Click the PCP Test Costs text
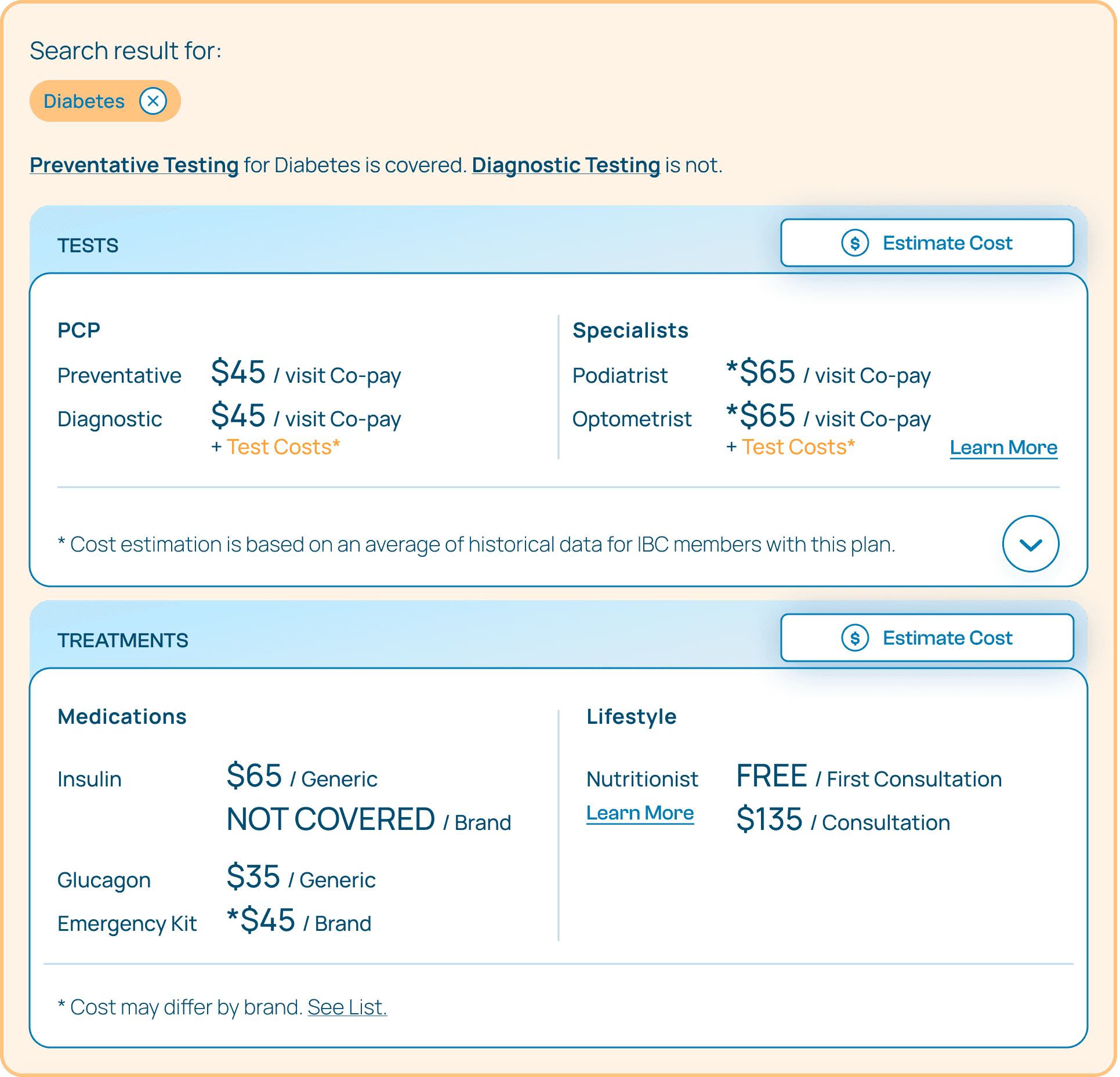This screenshot has height=1077, width=1120. coord(282,447)
